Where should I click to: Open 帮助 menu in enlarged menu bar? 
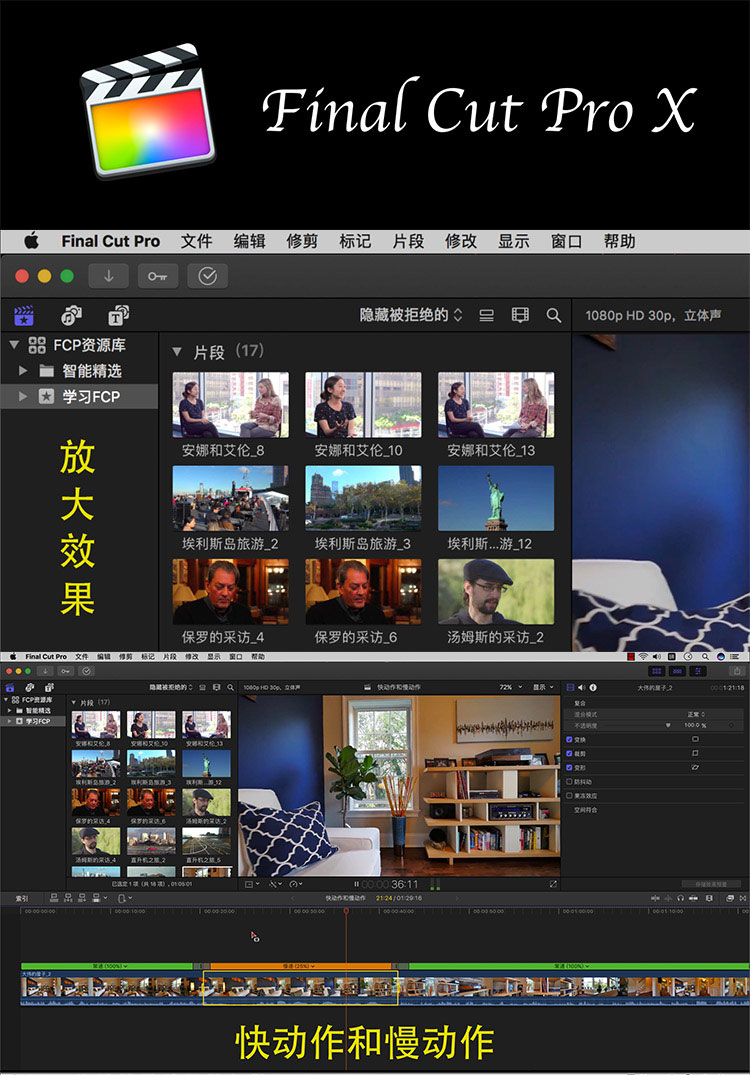[x=619, y=241]
